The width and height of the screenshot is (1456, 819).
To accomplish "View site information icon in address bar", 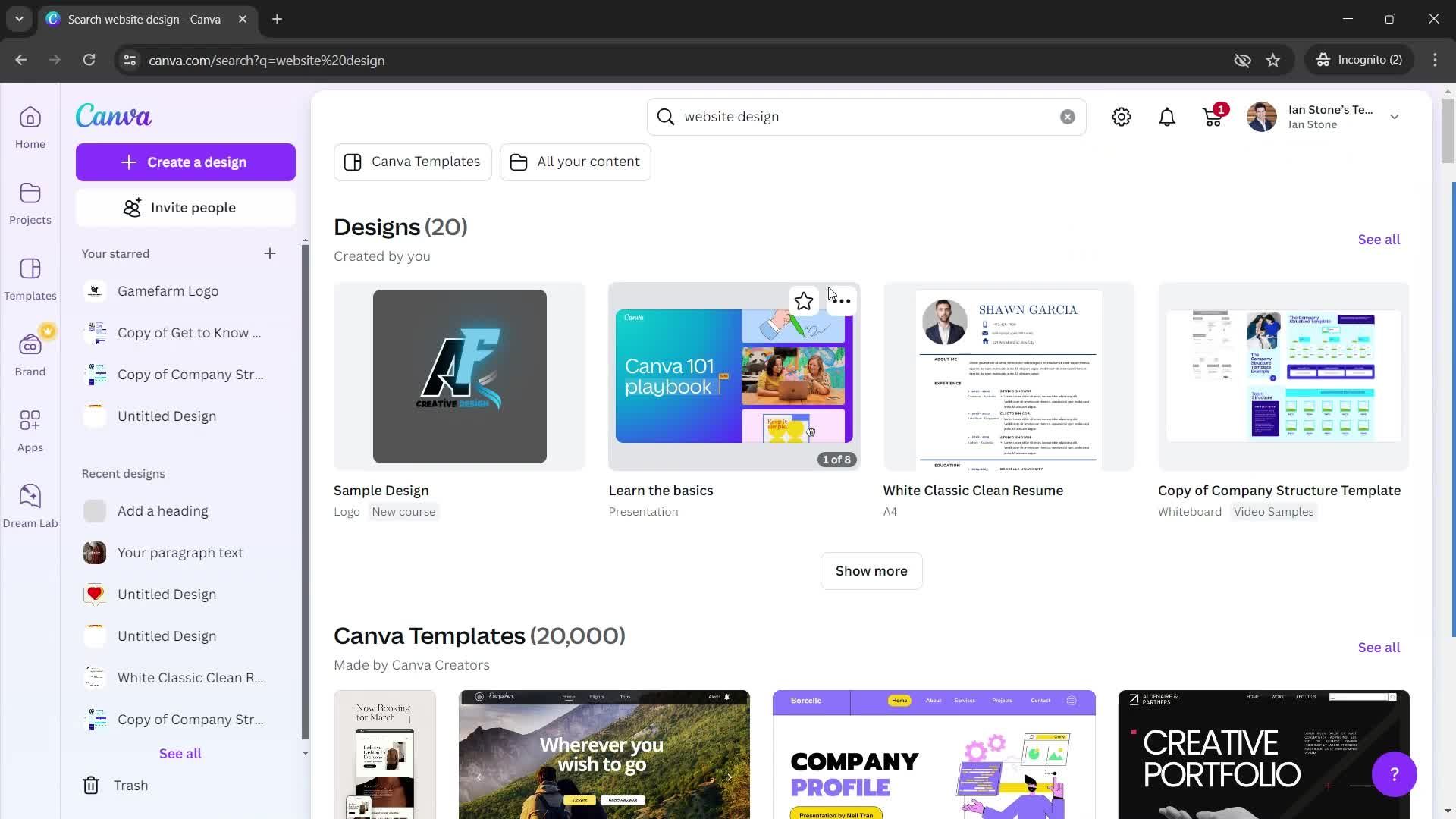I will 130,60.
